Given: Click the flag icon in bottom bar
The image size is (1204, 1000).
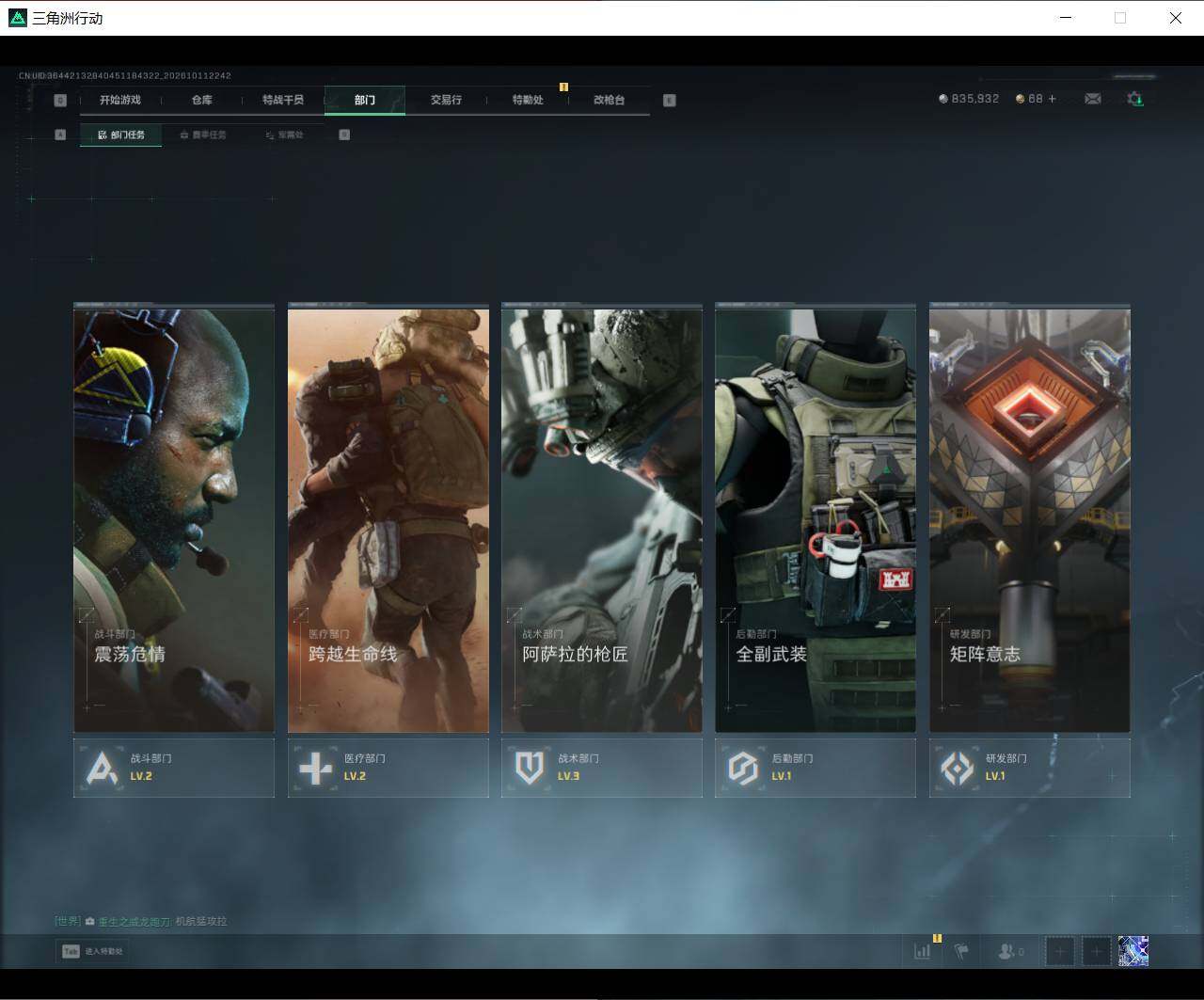Looking at the screenshot, I should (961, 952).
